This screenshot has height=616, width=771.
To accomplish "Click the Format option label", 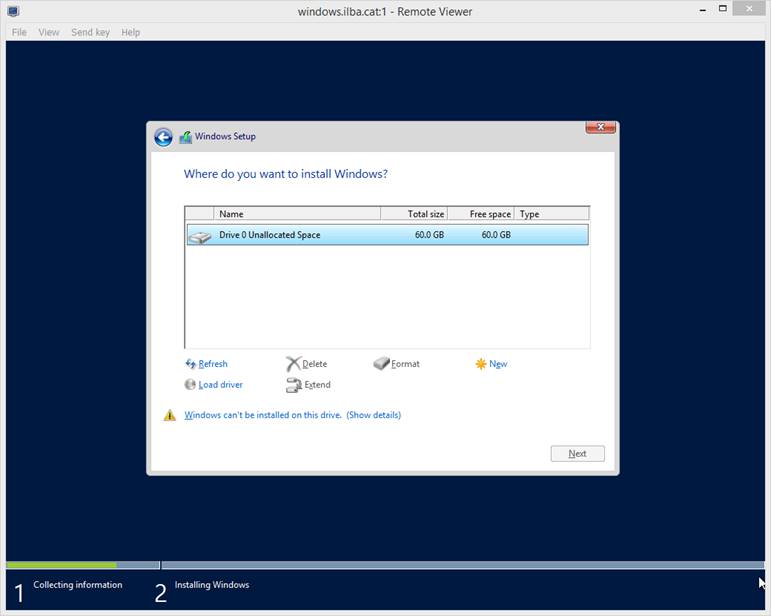I will point(405,364).
